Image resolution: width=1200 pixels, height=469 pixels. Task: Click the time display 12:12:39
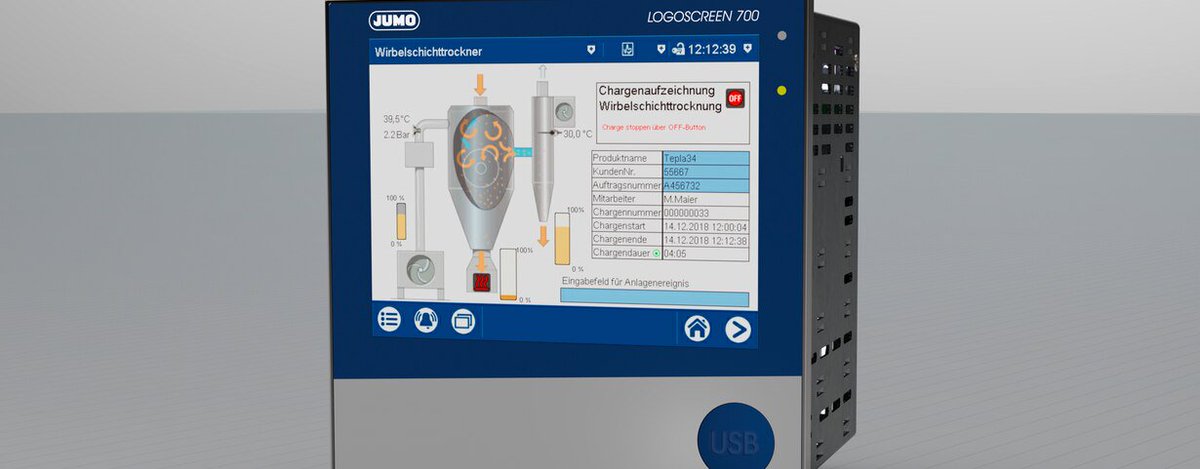pos(713,49)
